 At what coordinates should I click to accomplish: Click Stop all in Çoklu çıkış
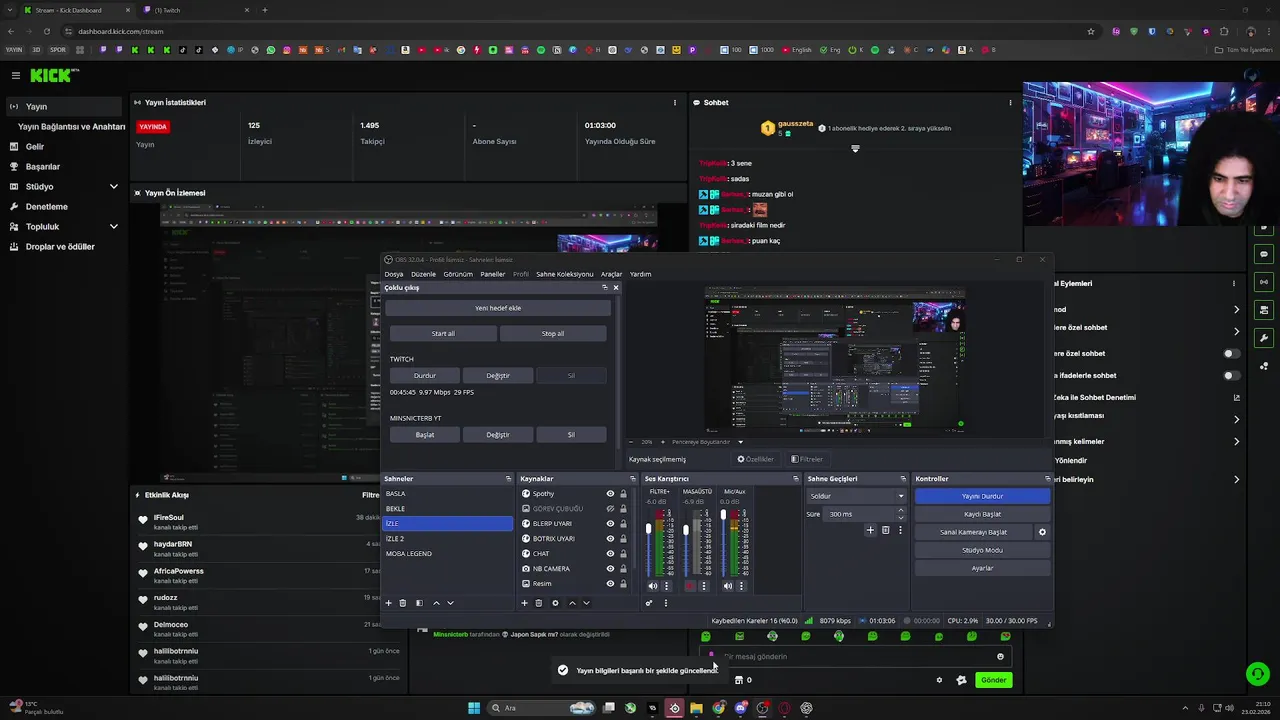553,334
